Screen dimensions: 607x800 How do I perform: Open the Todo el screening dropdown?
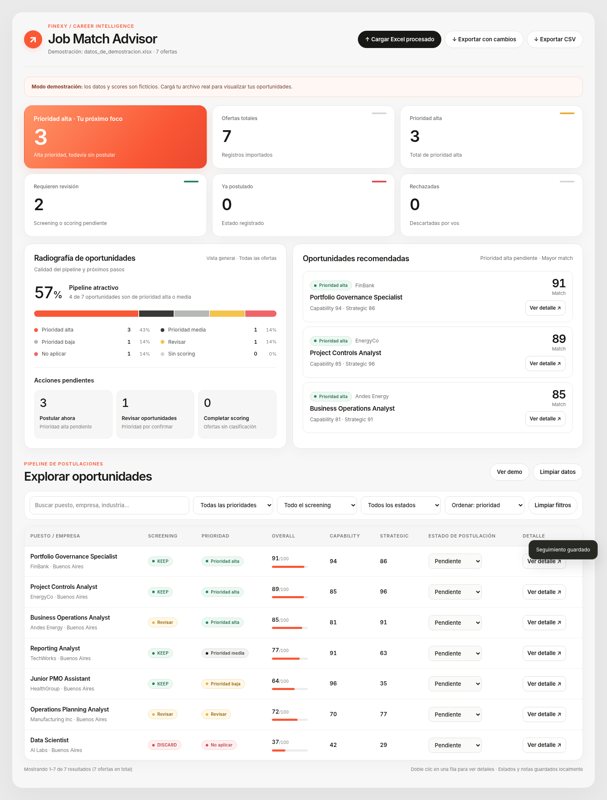317,505
